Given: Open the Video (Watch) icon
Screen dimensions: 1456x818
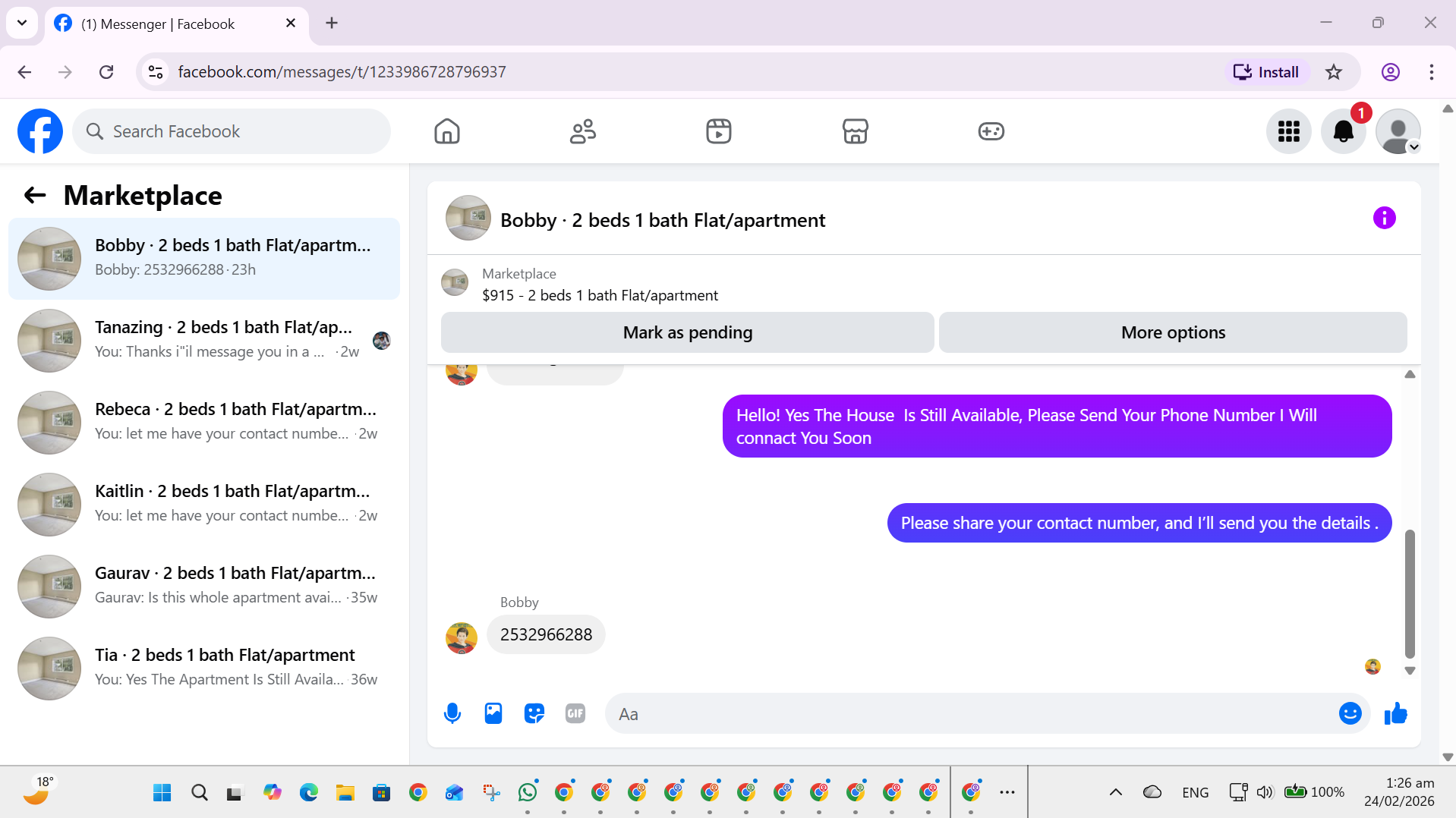Looking at the screenshot, I should 719,131.
